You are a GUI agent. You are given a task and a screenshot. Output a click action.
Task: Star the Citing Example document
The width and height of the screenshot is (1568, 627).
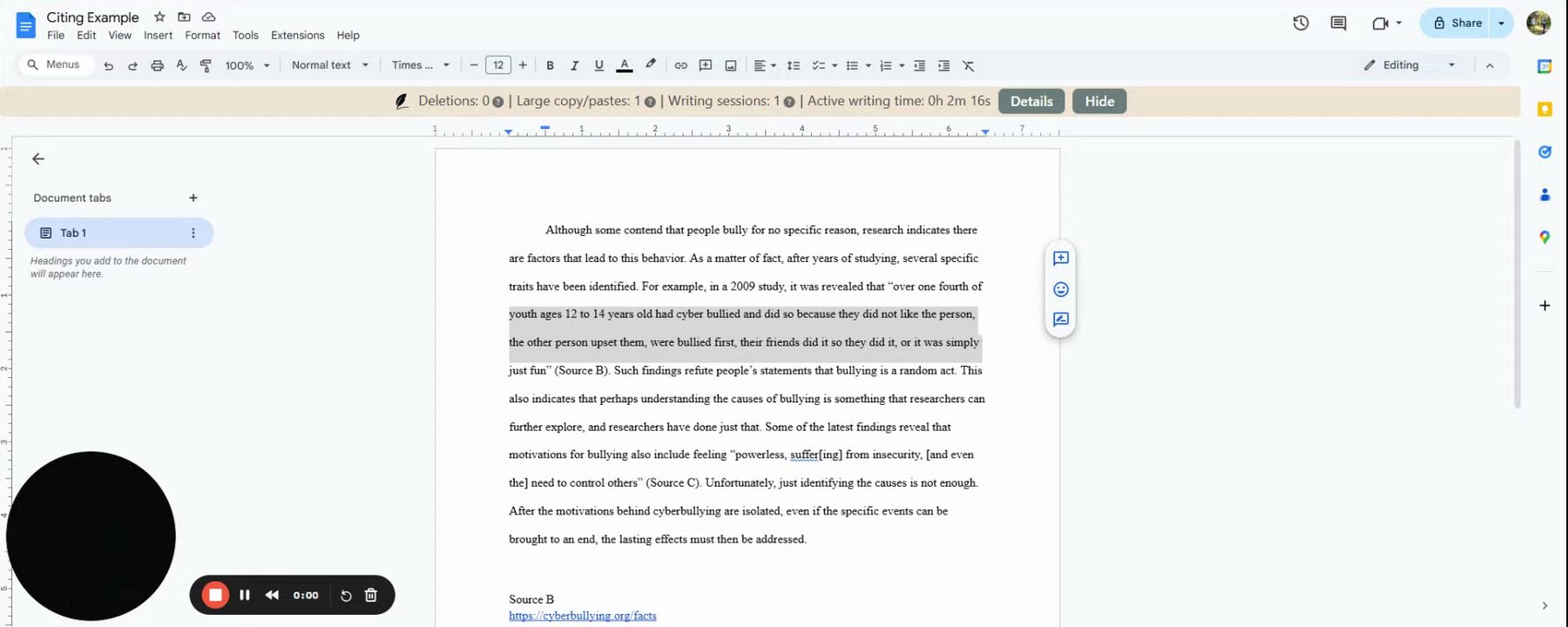coord(159,17)
